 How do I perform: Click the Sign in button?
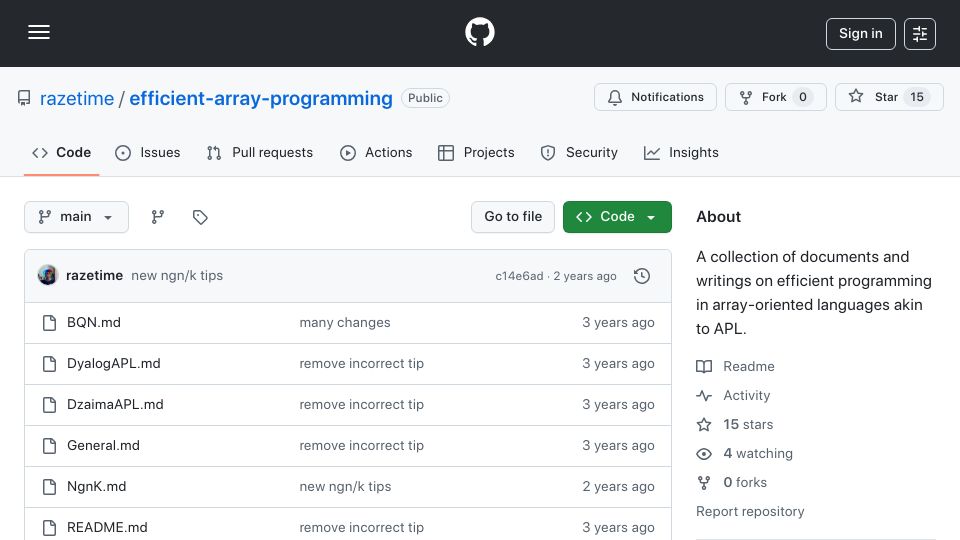pyautogui.click(x=860, y=34)
